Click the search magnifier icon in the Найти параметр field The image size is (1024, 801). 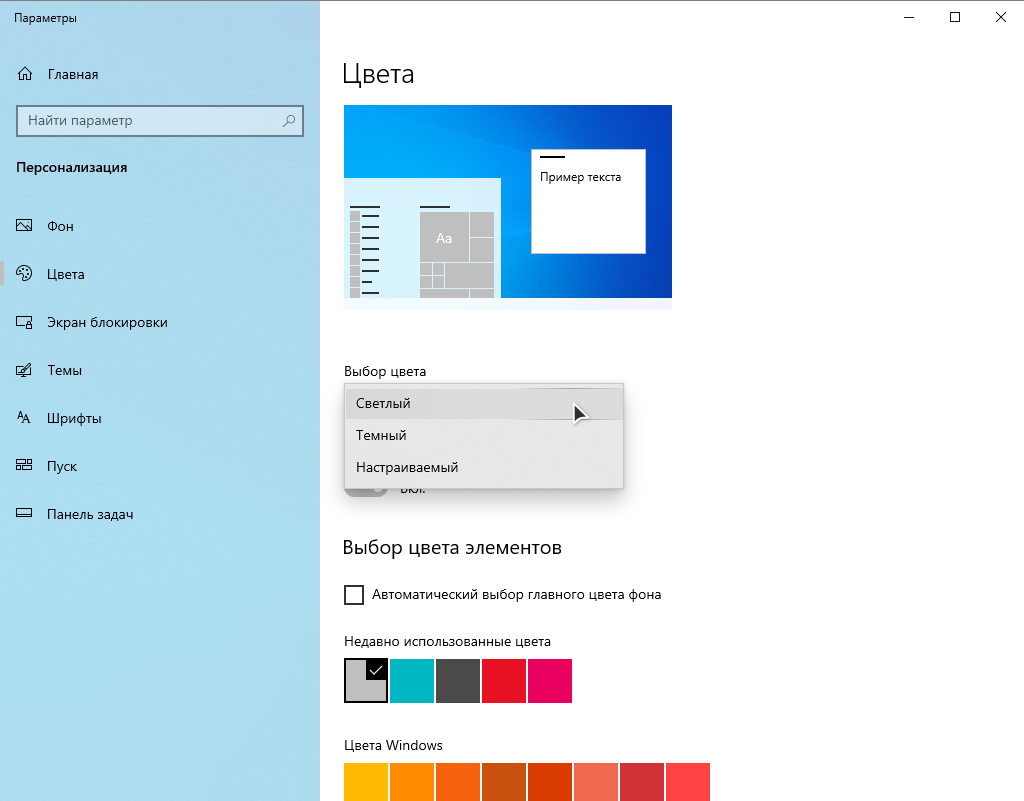point(289,121)
